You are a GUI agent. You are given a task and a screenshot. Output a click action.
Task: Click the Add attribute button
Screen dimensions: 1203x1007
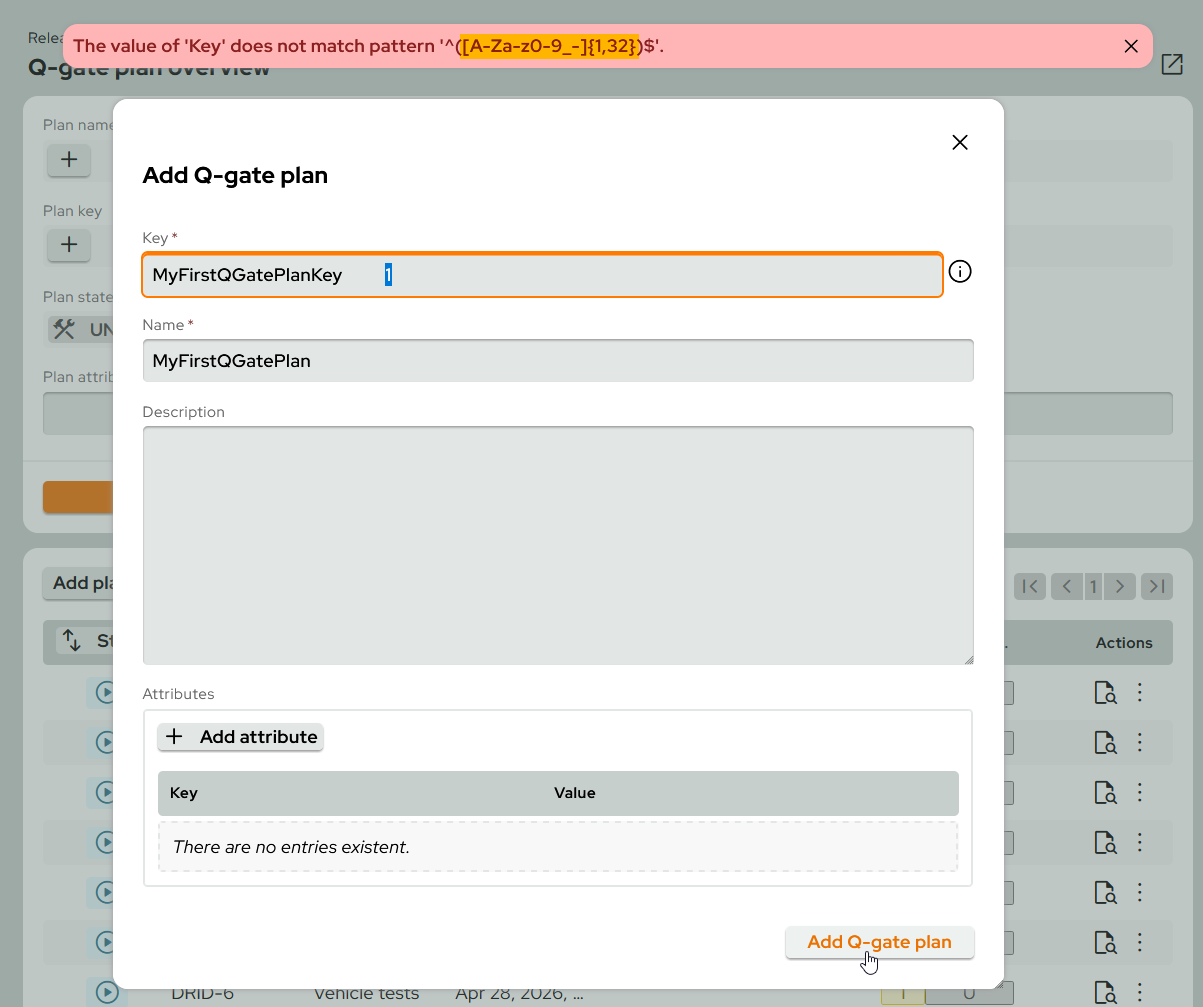[x=241, y=737]
